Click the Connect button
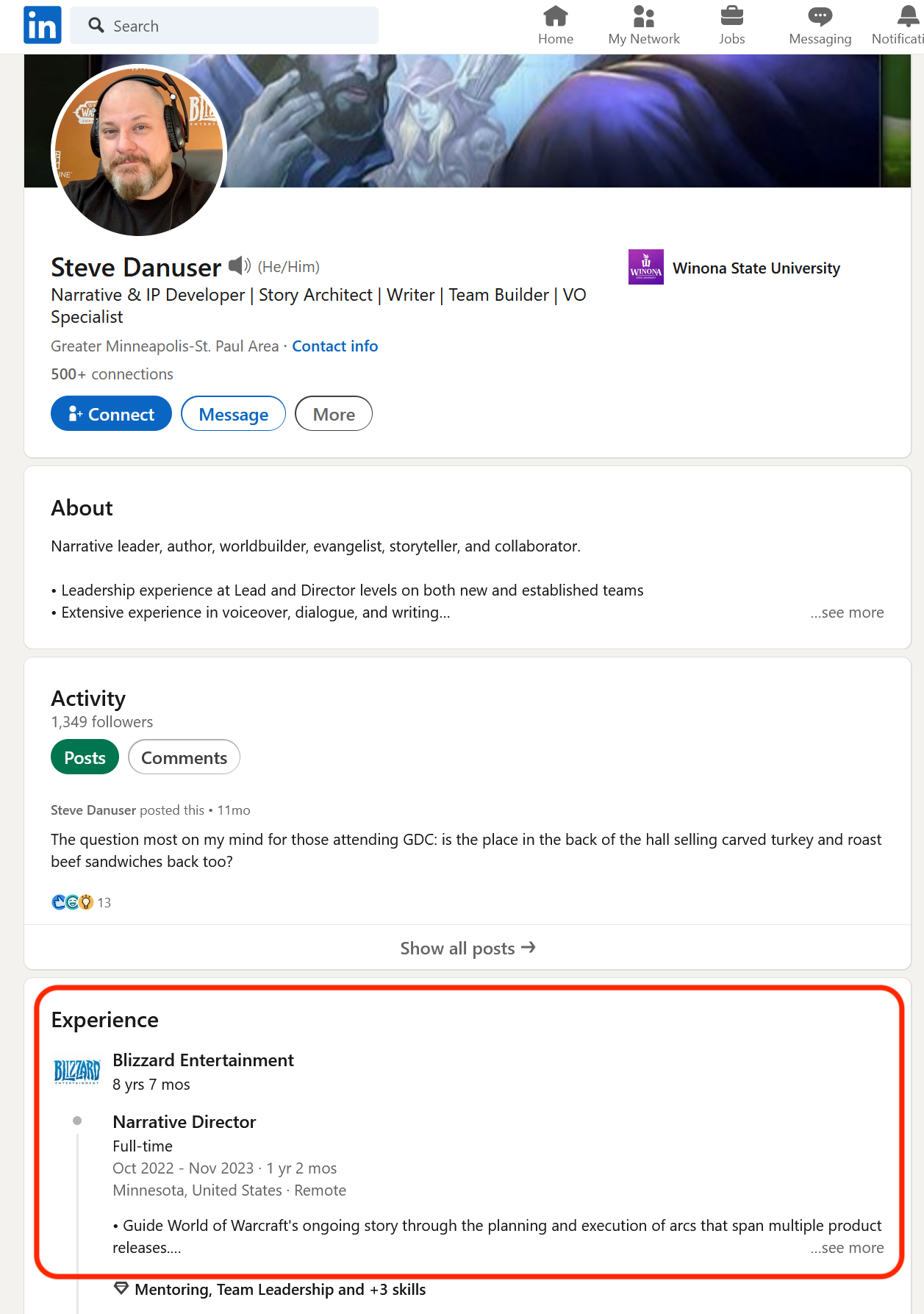This screenshot has width=924, height=1314. tap(111, 414)
